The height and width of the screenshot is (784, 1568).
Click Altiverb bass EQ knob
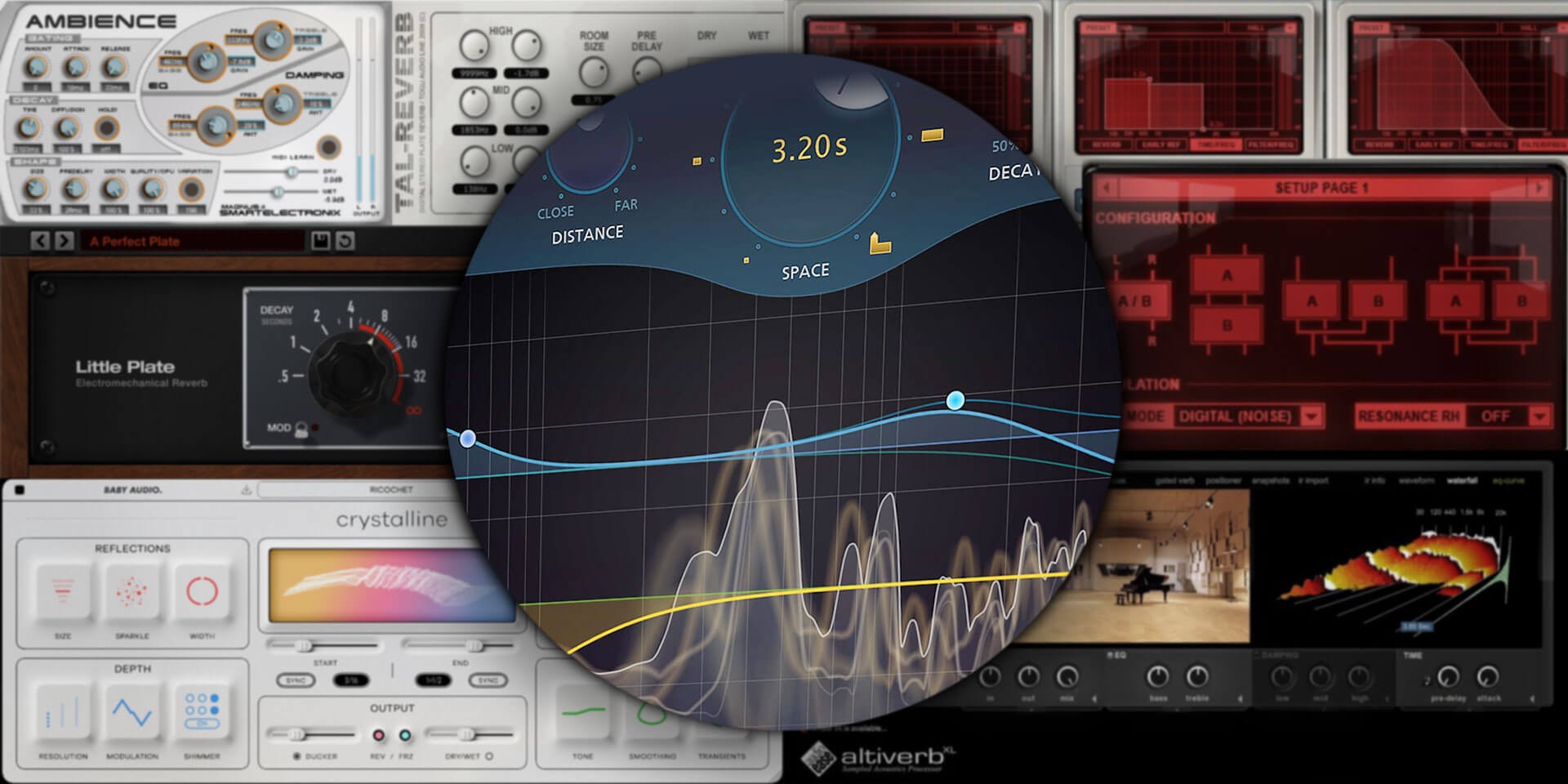point(1158,677)
